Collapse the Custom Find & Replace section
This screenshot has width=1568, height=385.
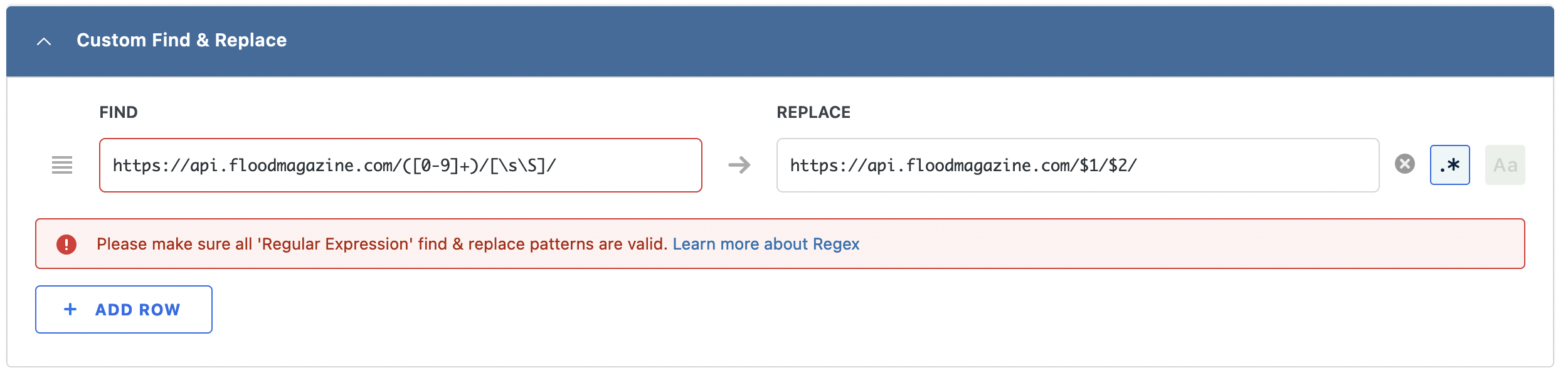tap(44, 41)
